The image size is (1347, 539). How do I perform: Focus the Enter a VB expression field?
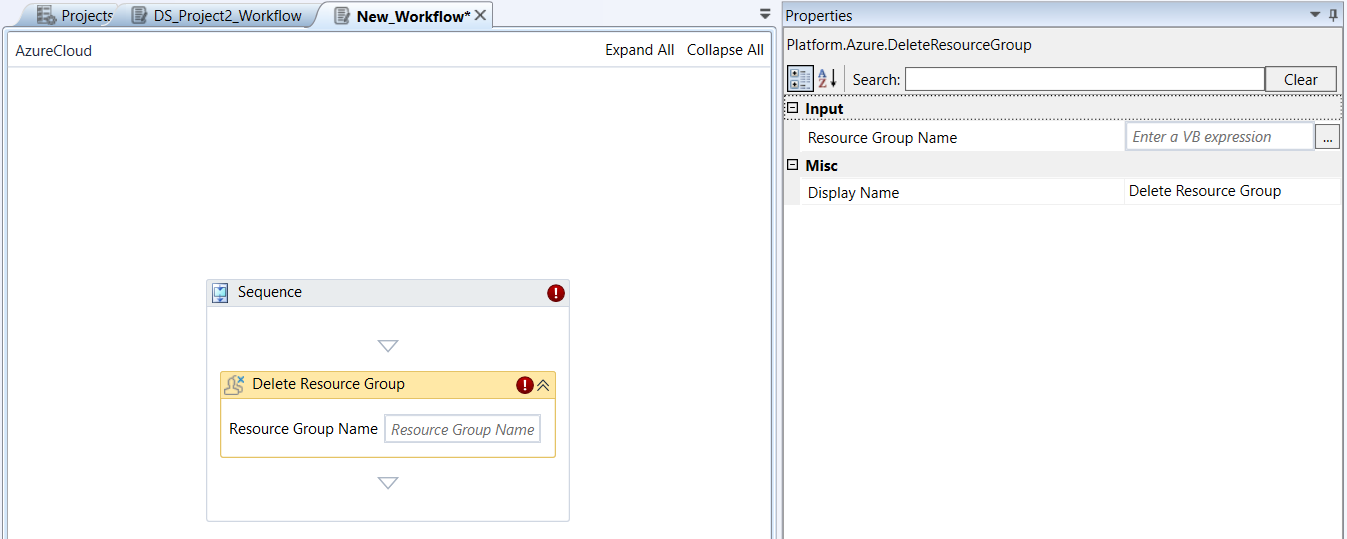(x=1219, y=137)
